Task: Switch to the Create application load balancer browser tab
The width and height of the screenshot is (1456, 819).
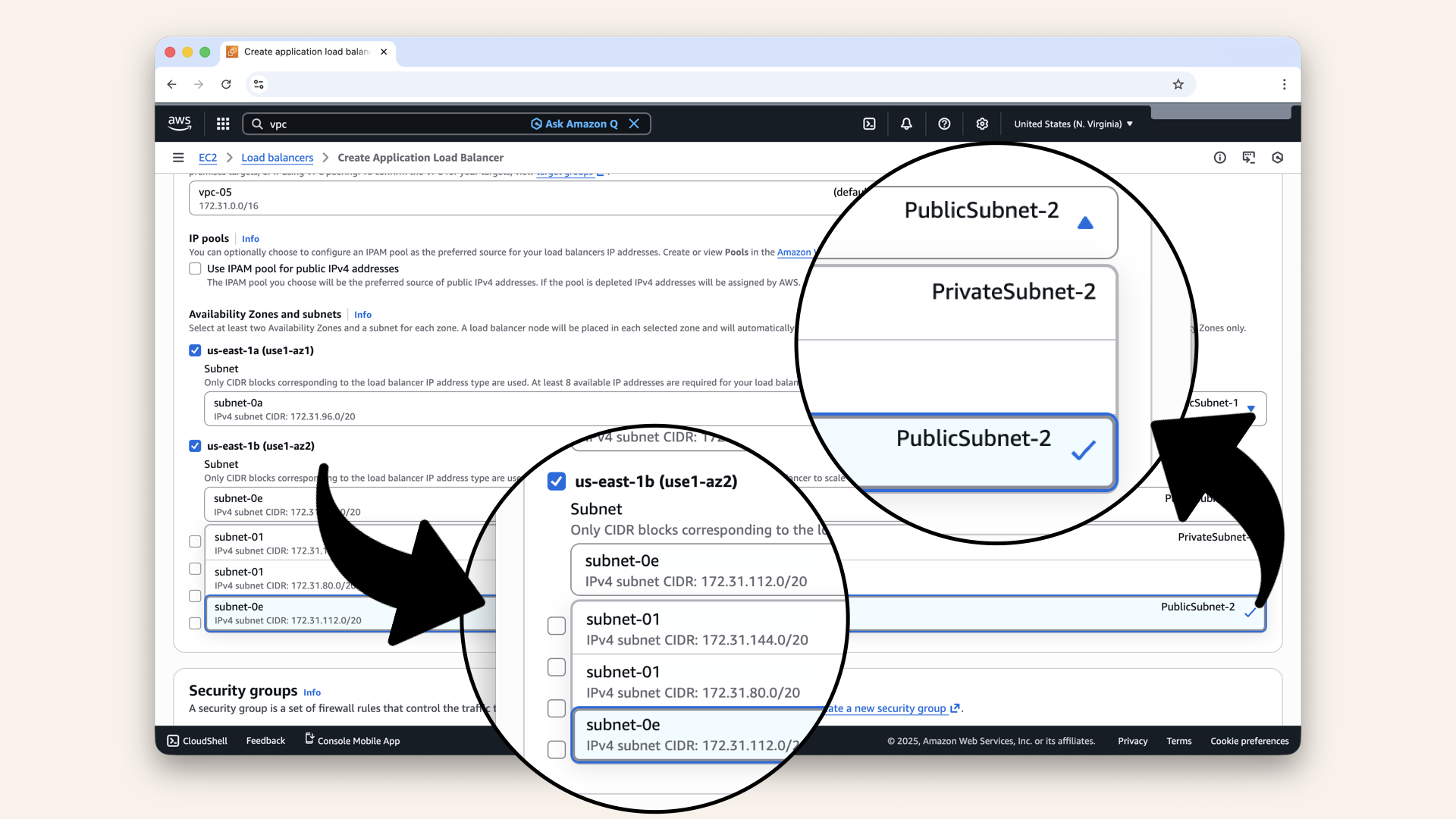Action: [x=303, y=52]
